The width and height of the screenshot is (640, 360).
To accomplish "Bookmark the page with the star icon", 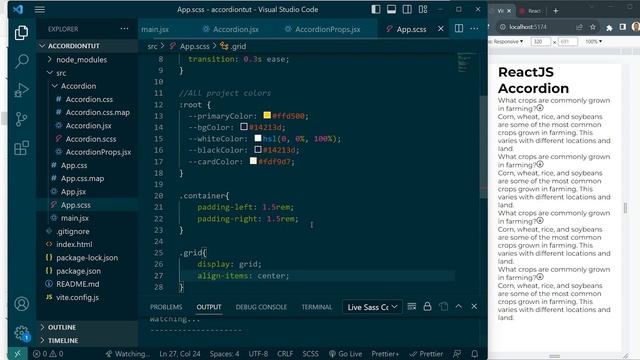I will click(x=593, y=27).
